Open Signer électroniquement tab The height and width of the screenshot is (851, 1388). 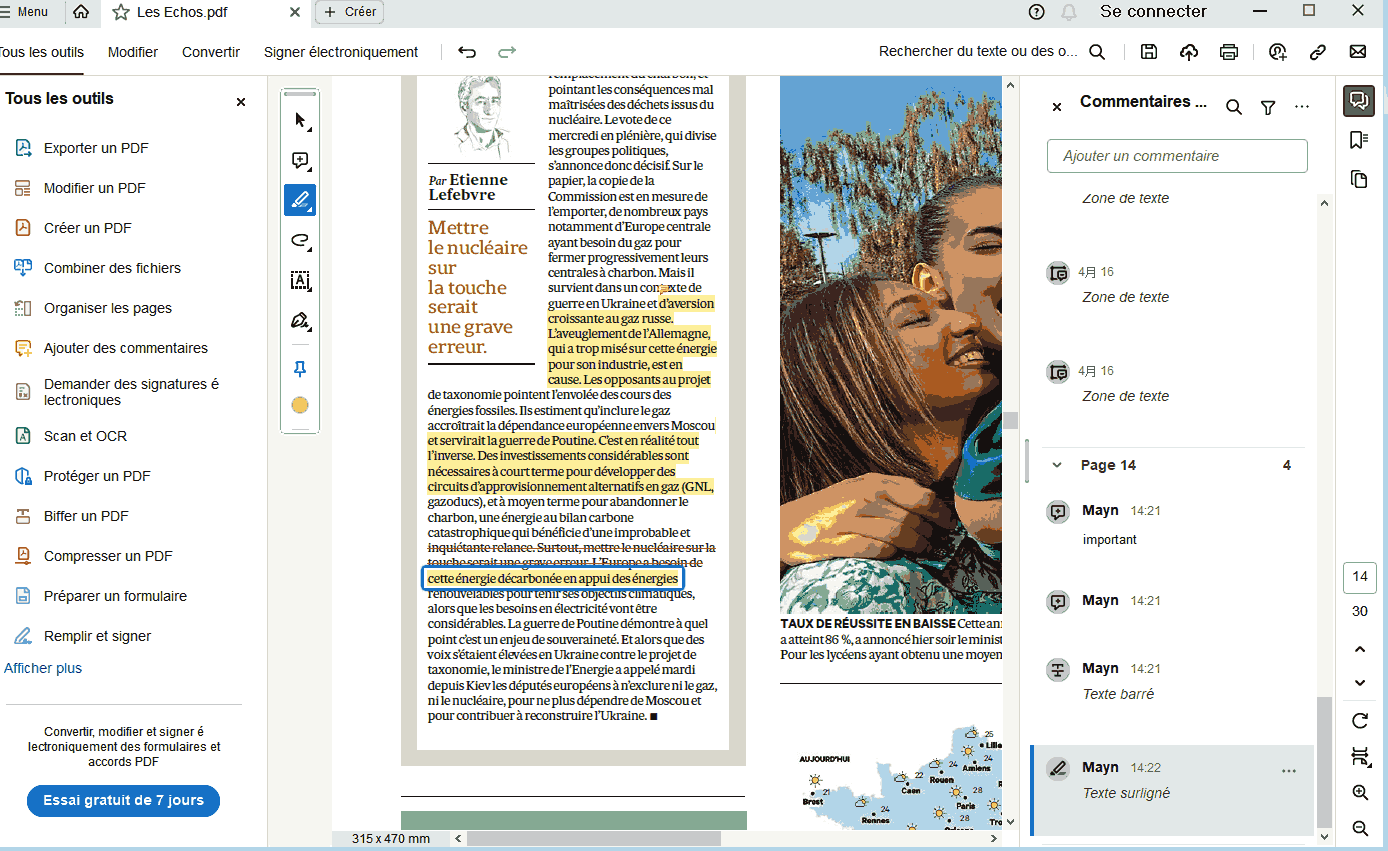point(341,52)
